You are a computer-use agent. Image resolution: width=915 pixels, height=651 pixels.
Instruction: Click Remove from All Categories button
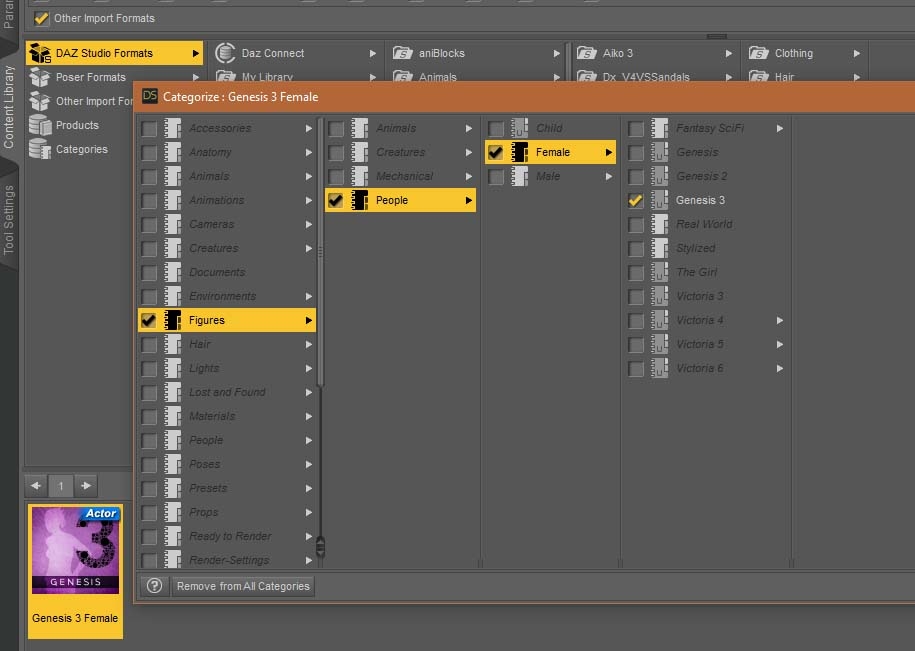click(x=243, y=586)
